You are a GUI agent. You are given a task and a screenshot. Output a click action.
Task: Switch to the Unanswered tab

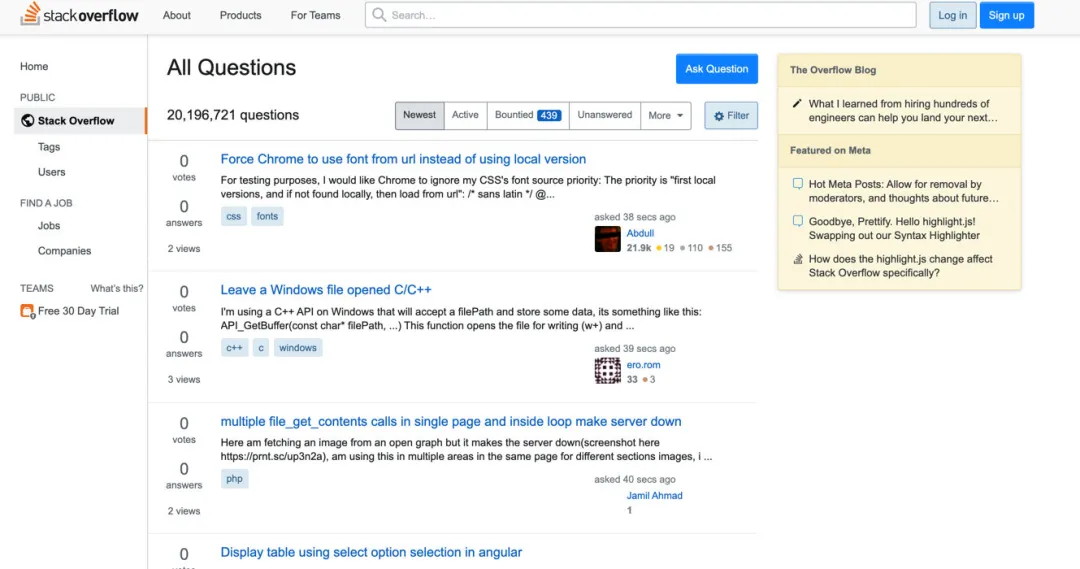pyautogui.click(x=605, y=115)
